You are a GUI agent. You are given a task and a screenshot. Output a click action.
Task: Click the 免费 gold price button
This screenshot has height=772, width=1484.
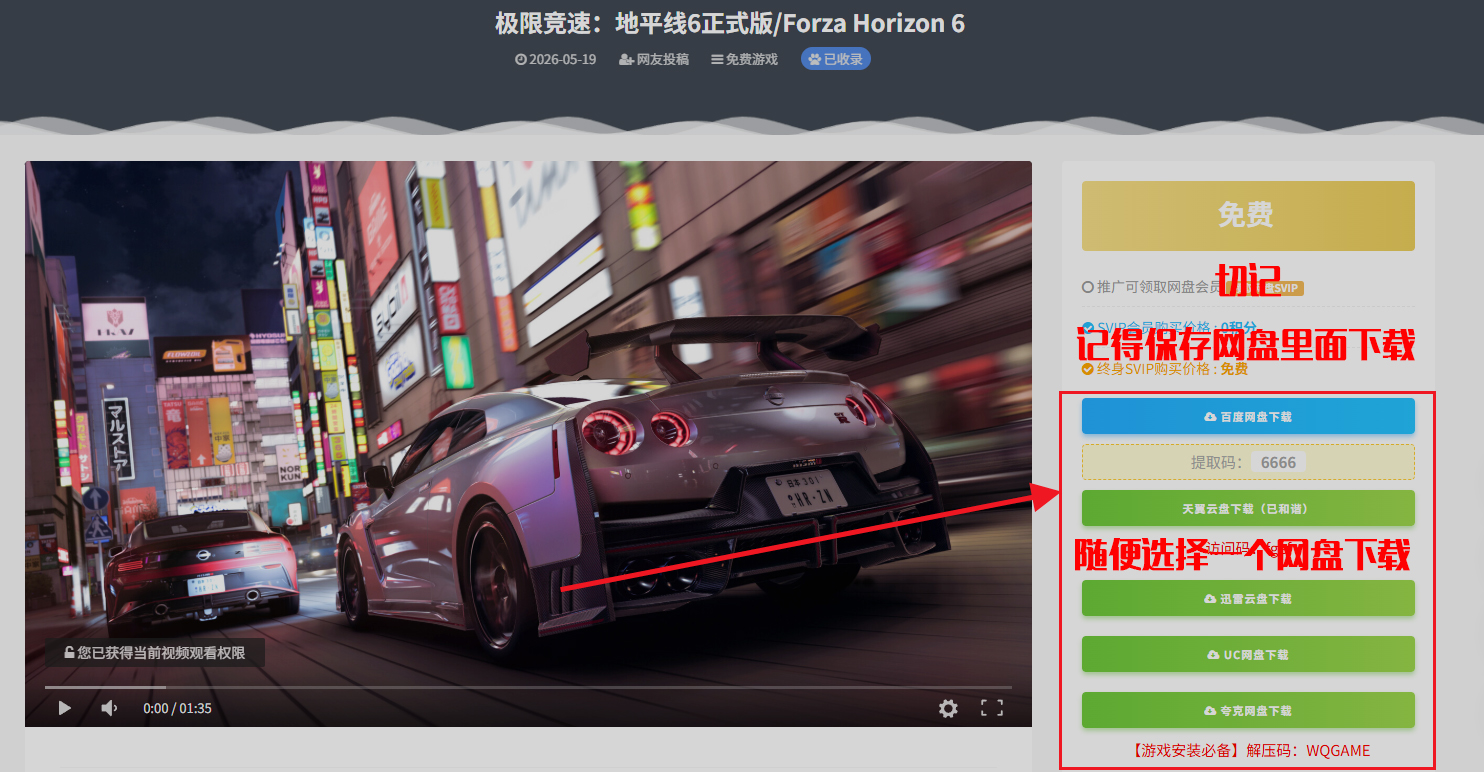click(x=1248, y=215)
